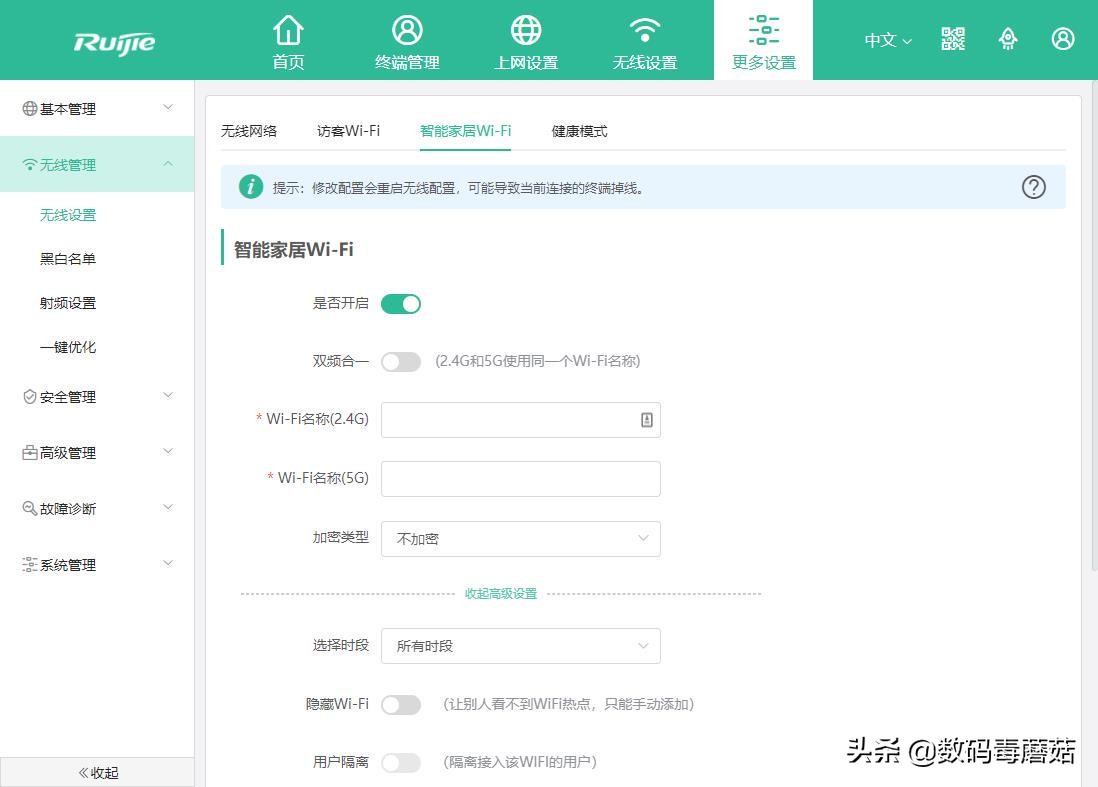This screenshot has width=1098, height=787.
Task: Turn on the 隐藏Wi-Fi hidden network toggle
Action: coord(400,704)
